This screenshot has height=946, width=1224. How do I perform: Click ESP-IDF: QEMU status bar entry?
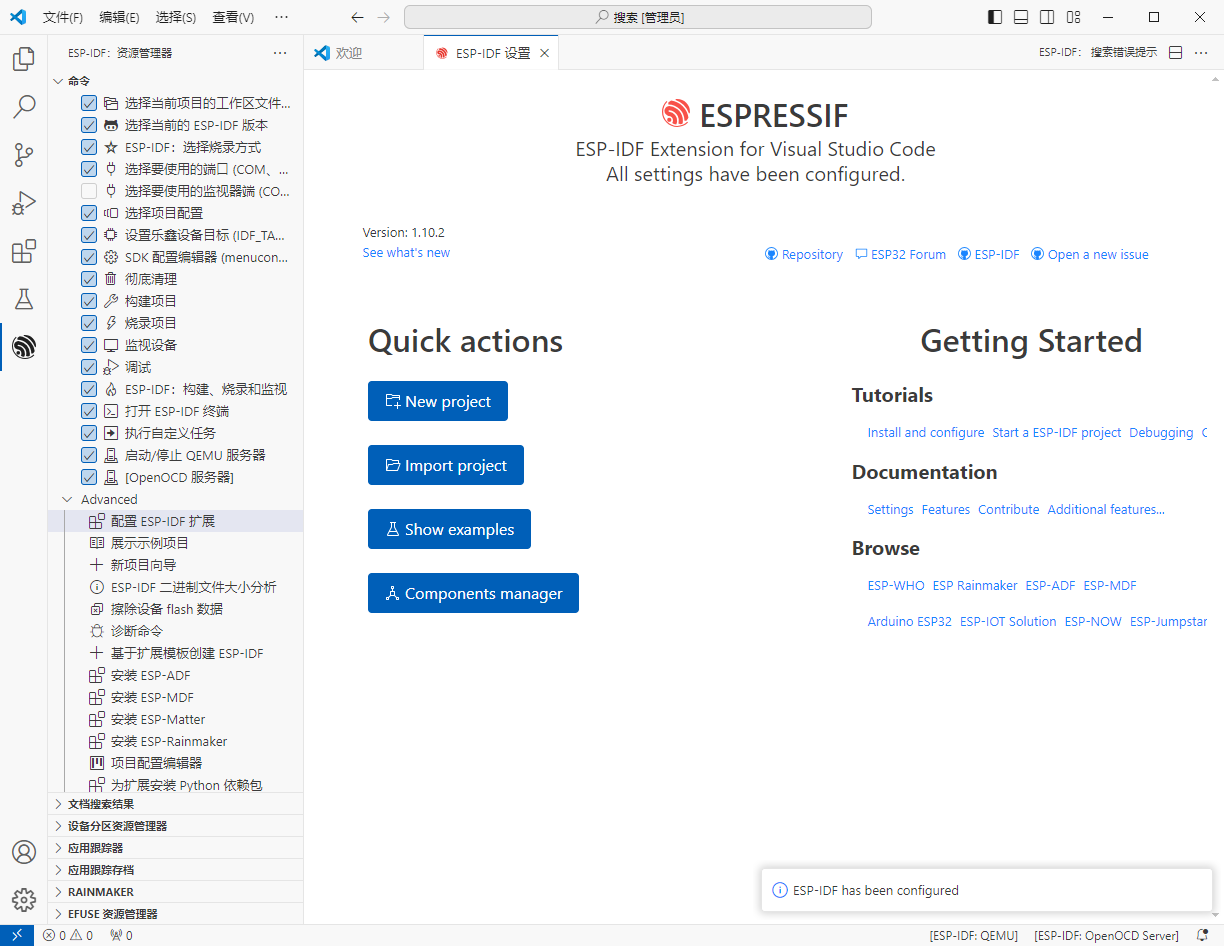(973, 936)
